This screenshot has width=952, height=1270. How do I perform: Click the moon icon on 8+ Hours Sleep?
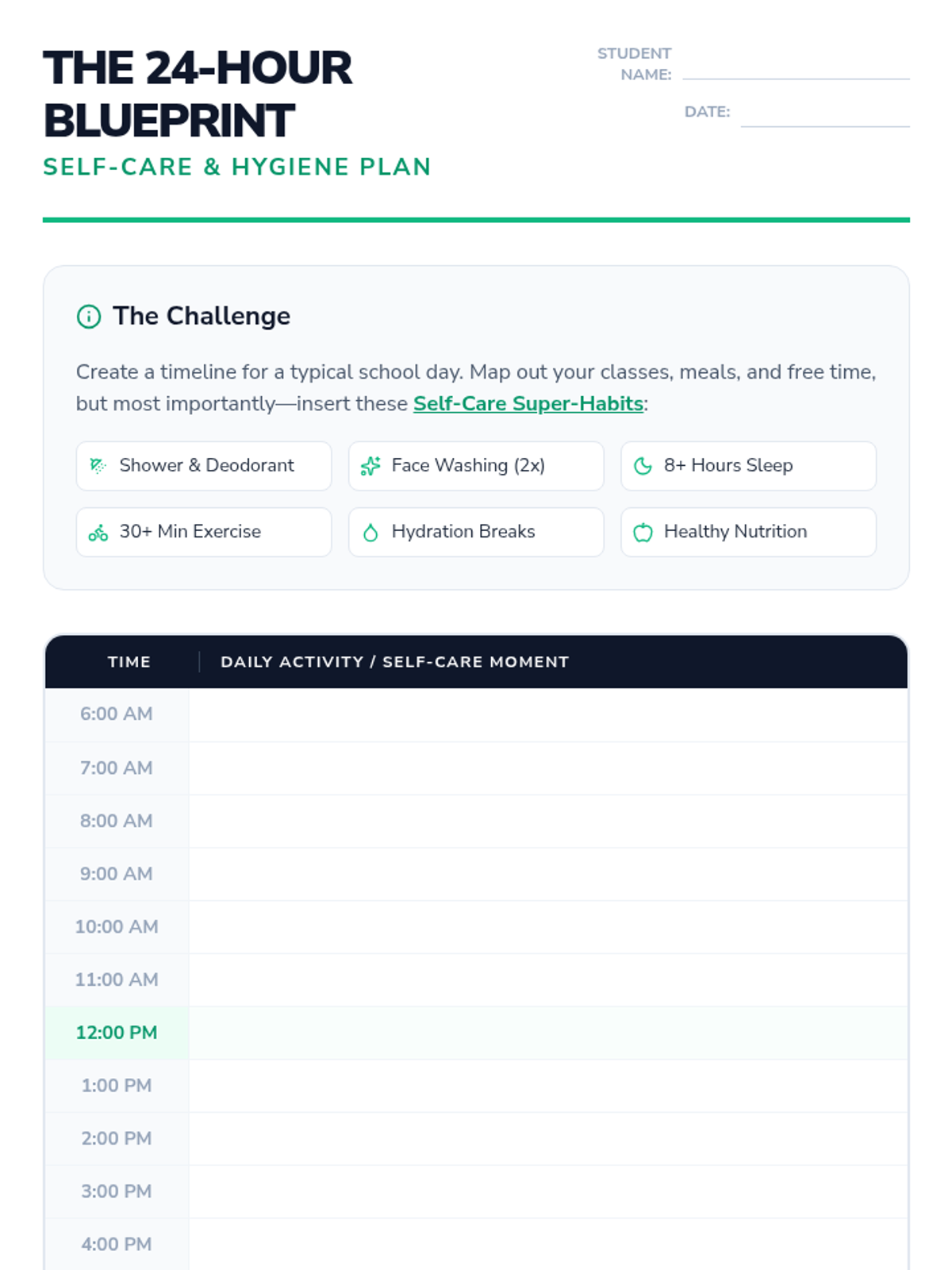tap(643, 466)
